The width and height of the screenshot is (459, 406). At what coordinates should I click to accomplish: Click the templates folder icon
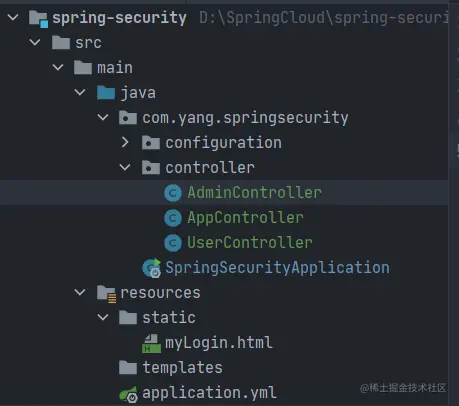(128, 368)
